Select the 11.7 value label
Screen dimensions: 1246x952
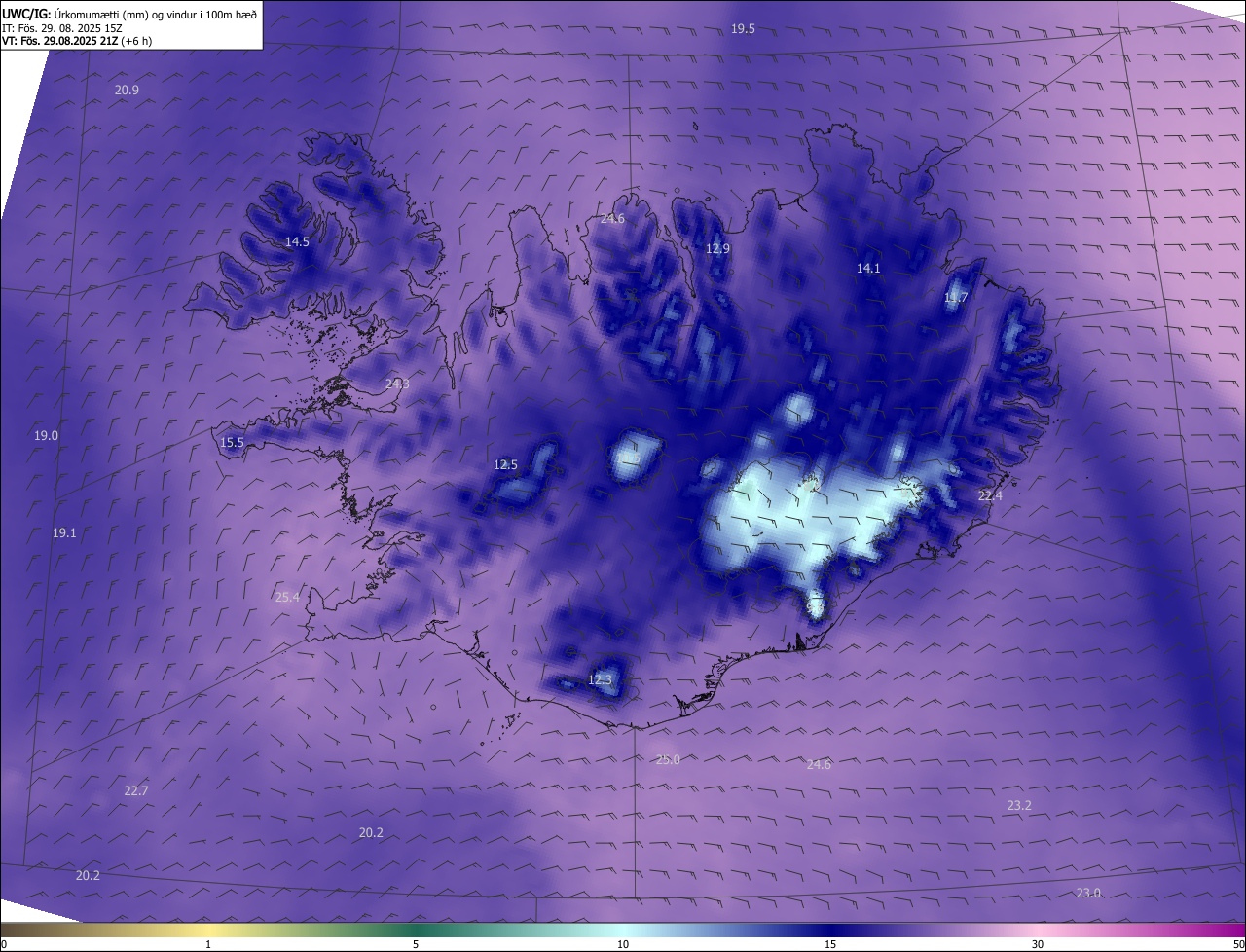pos(956,298)
